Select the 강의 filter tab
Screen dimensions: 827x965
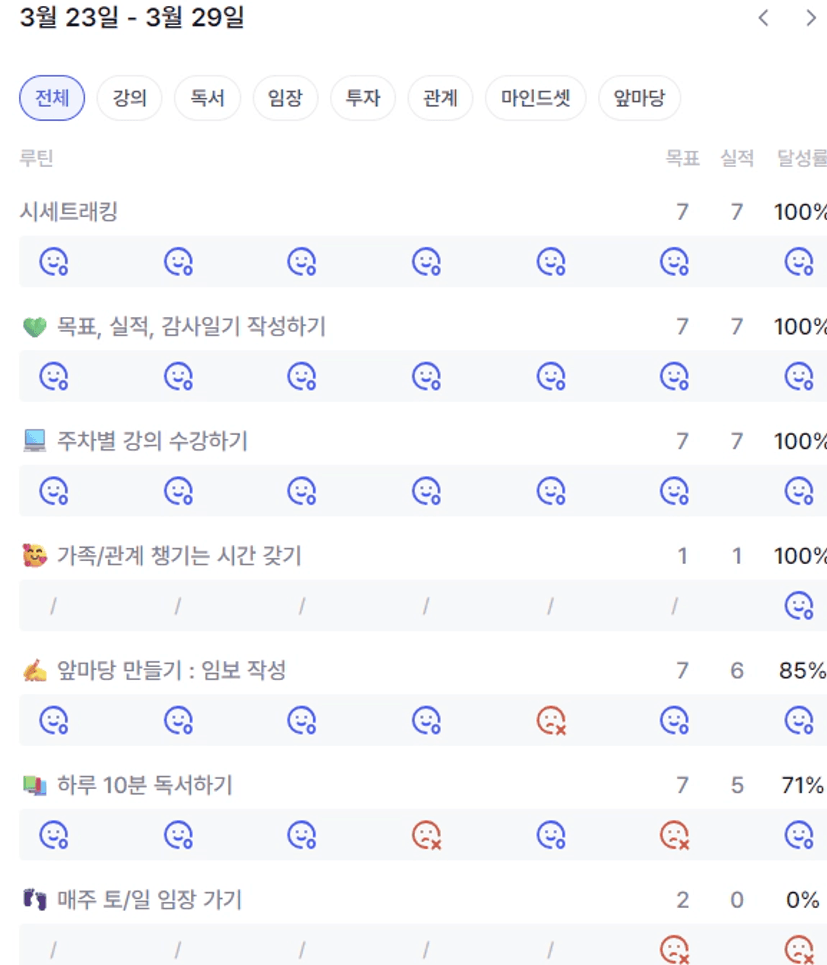point(129,98)
